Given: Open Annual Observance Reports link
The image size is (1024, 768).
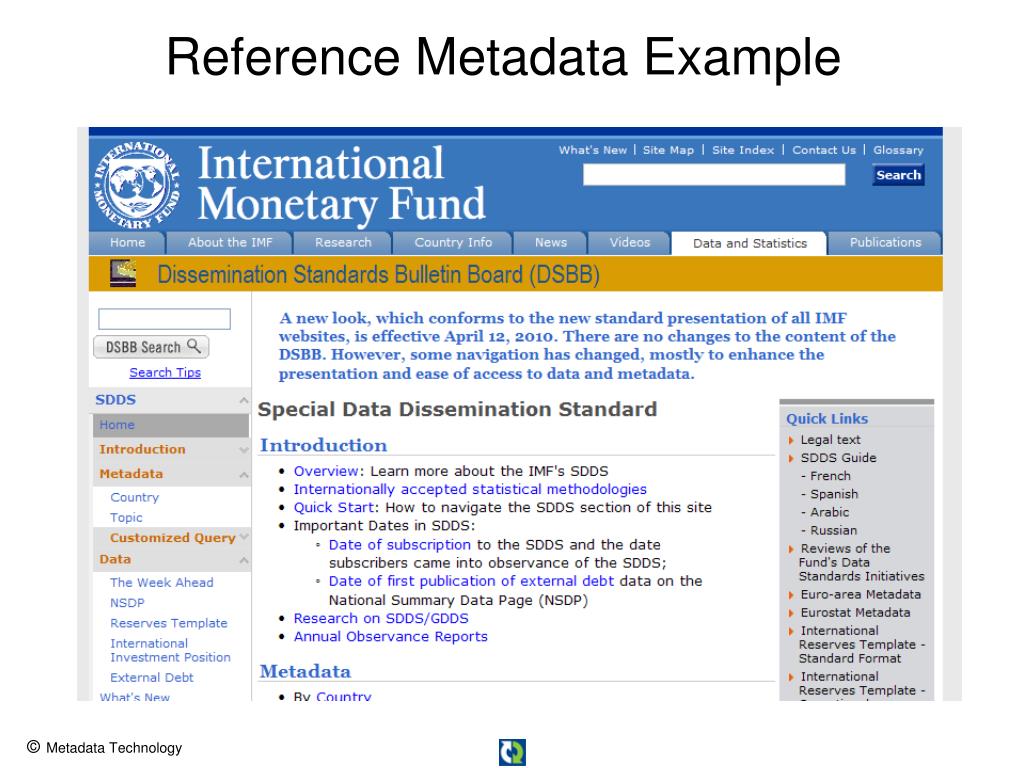Looking at the screenshot, I should point(391,637).
